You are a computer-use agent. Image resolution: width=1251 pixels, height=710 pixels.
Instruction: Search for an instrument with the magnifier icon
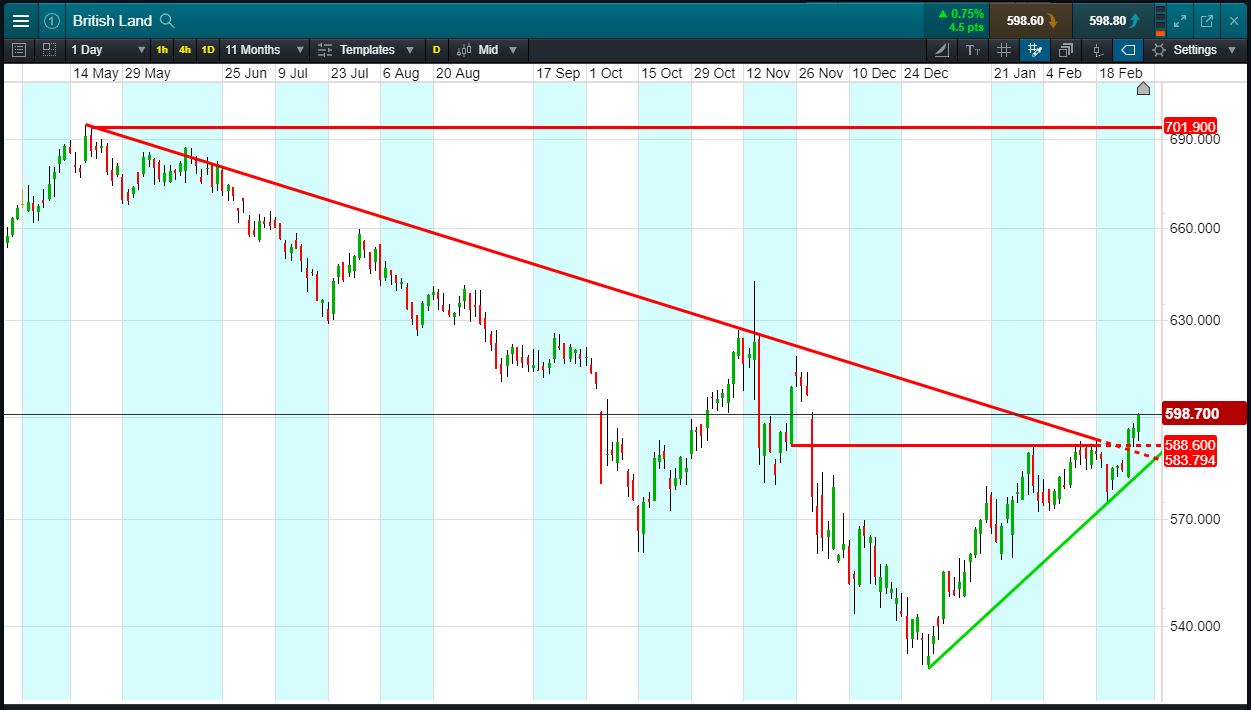click(x=167, y=20)
